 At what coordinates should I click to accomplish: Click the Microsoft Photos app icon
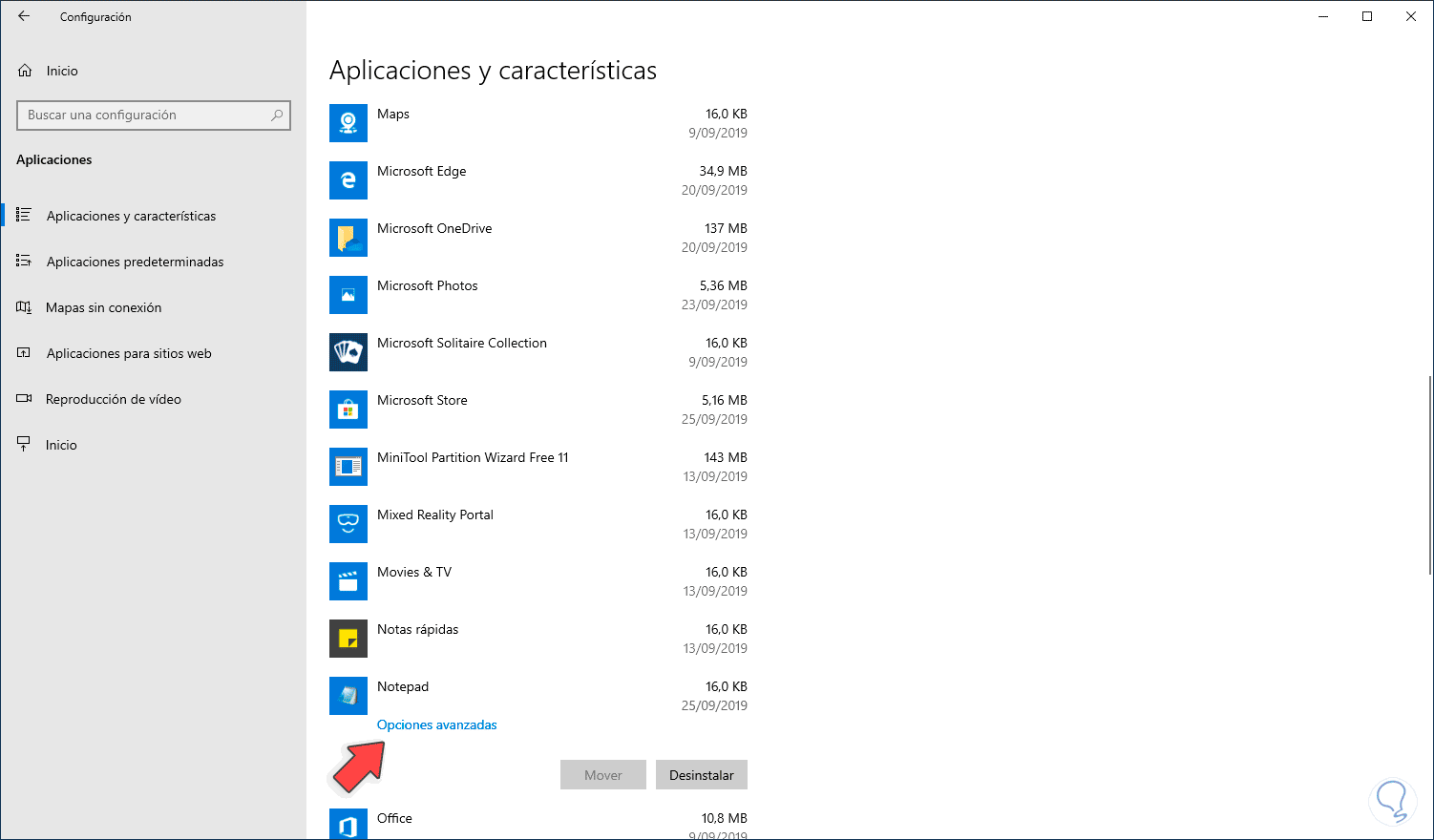pyautogui.click(x=348, y=295)
